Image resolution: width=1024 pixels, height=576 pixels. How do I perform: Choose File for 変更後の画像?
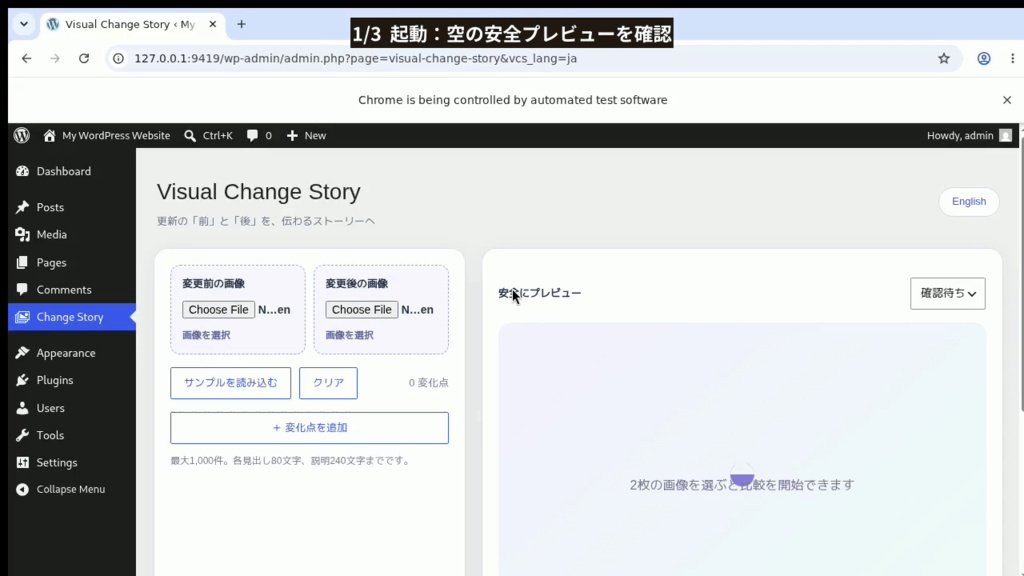pyautogui.click(x=362, y=310)
